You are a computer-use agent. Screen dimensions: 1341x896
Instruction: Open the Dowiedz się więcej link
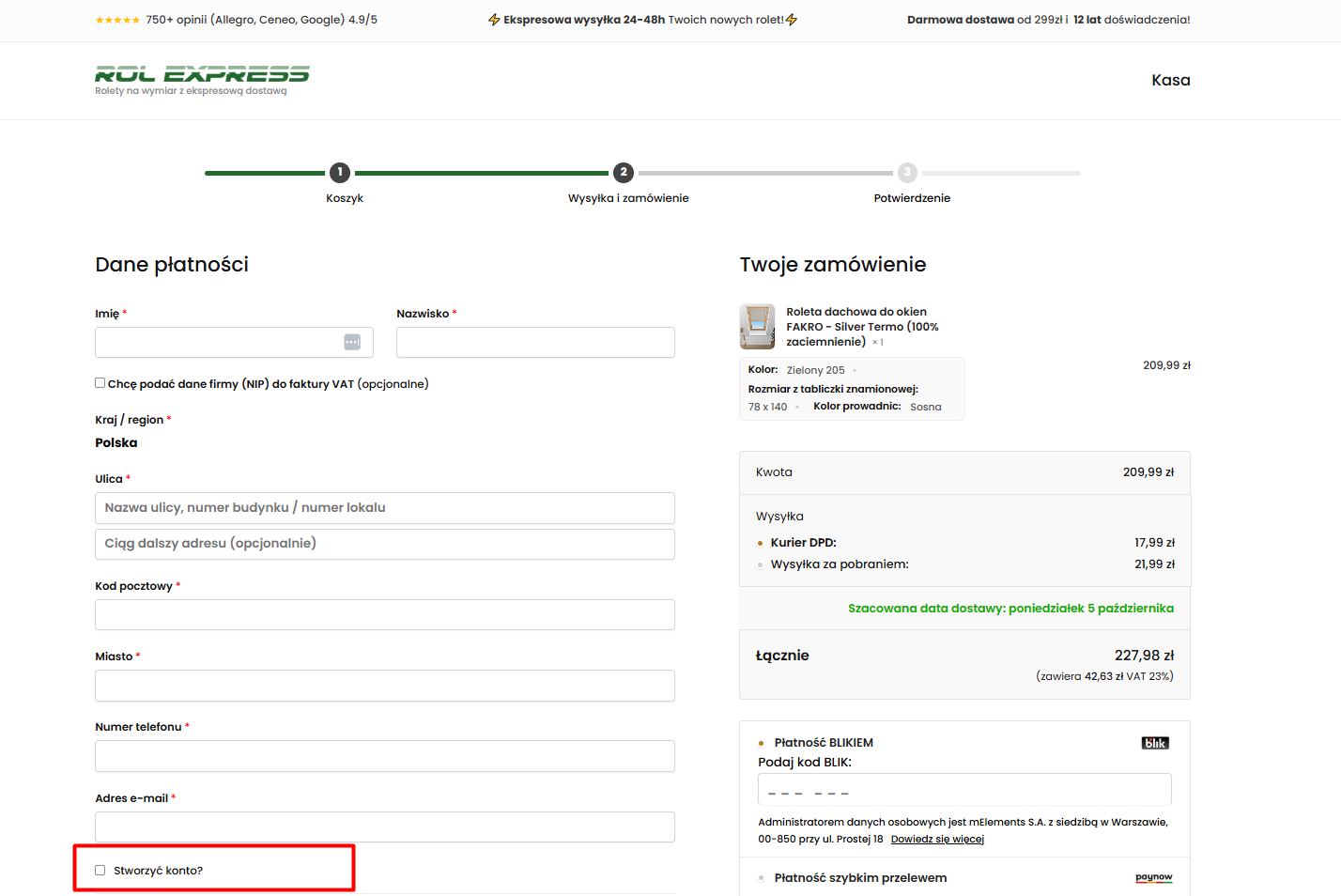(937, 840)
